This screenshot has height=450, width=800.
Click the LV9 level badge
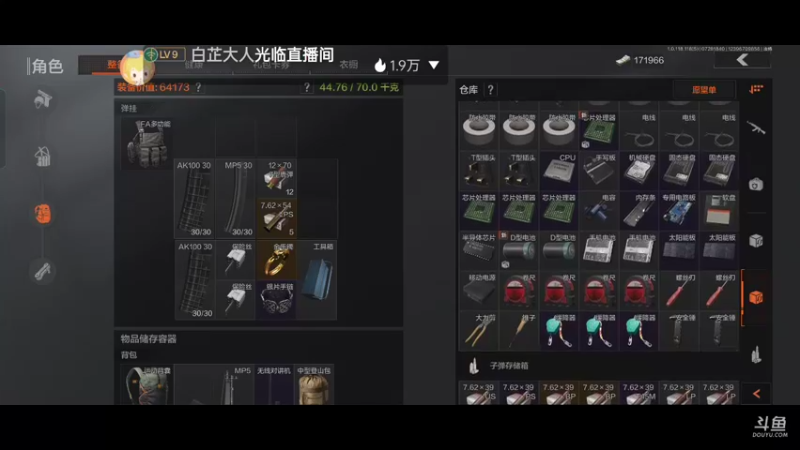(x=164, y=55)
